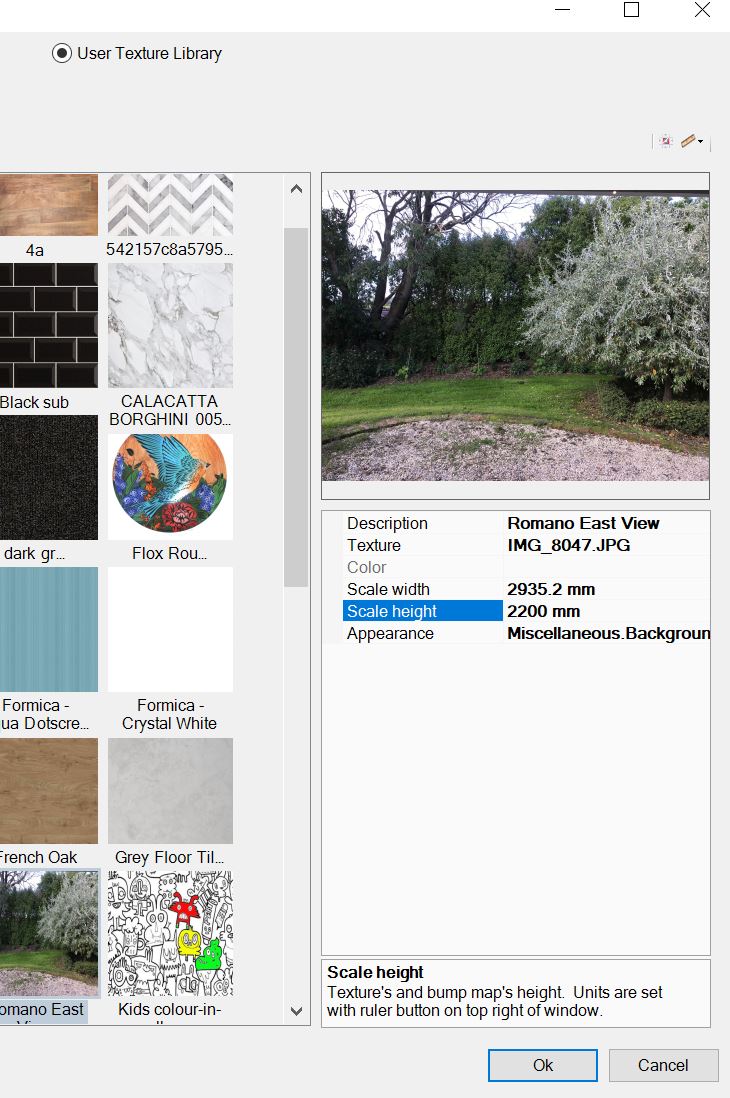Screen dimensions: 730x1098
Task: Click the pink texture icon beside the ruler
Action: pyautogui.click(x=666, y=141)
